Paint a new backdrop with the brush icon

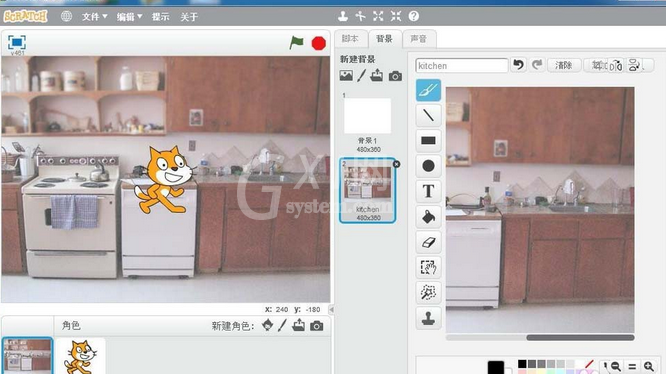pyautogui.click(x=361, y=76)
